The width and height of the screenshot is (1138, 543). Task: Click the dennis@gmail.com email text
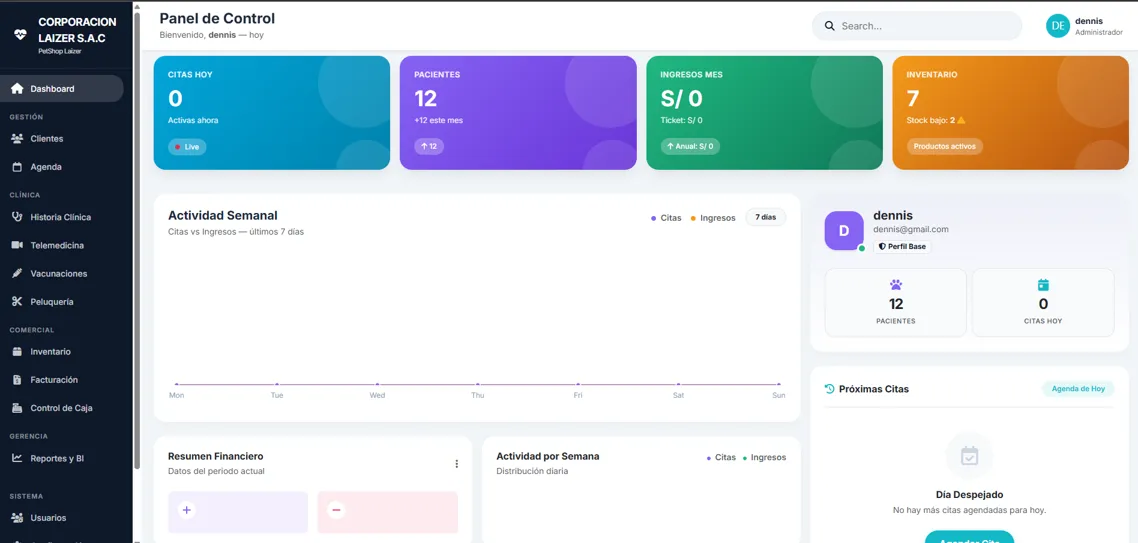point(911,229)
